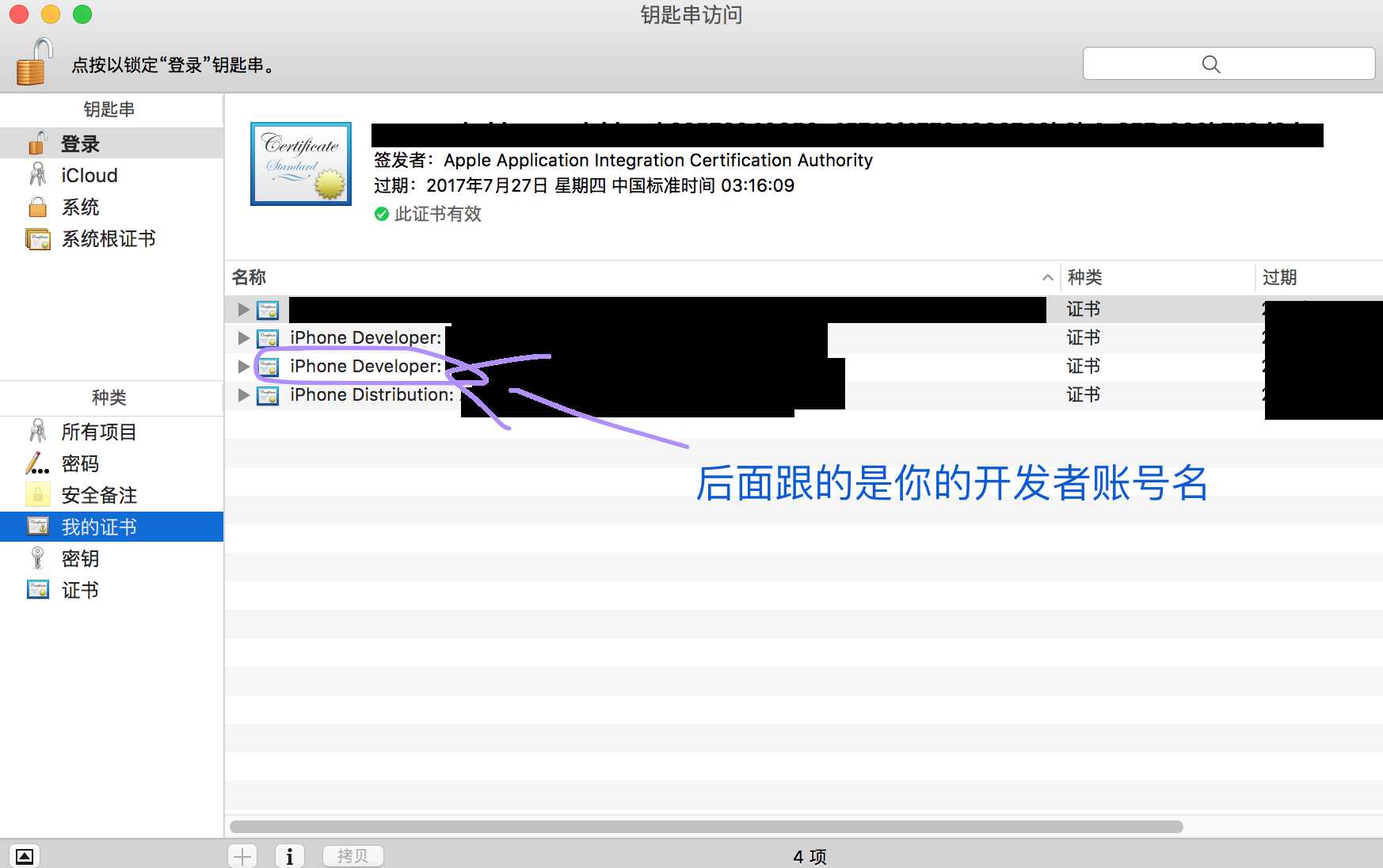
Task: Show 安全备注 category
Action: 112,495
